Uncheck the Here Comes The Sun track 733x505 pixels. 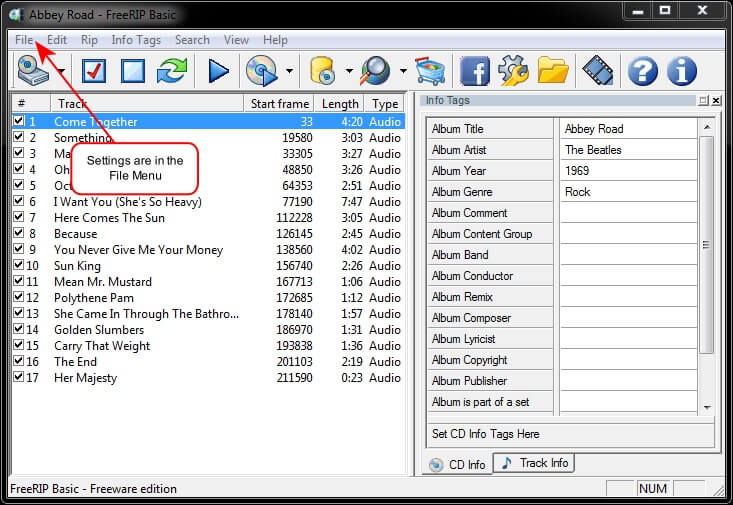pos(18,218)
